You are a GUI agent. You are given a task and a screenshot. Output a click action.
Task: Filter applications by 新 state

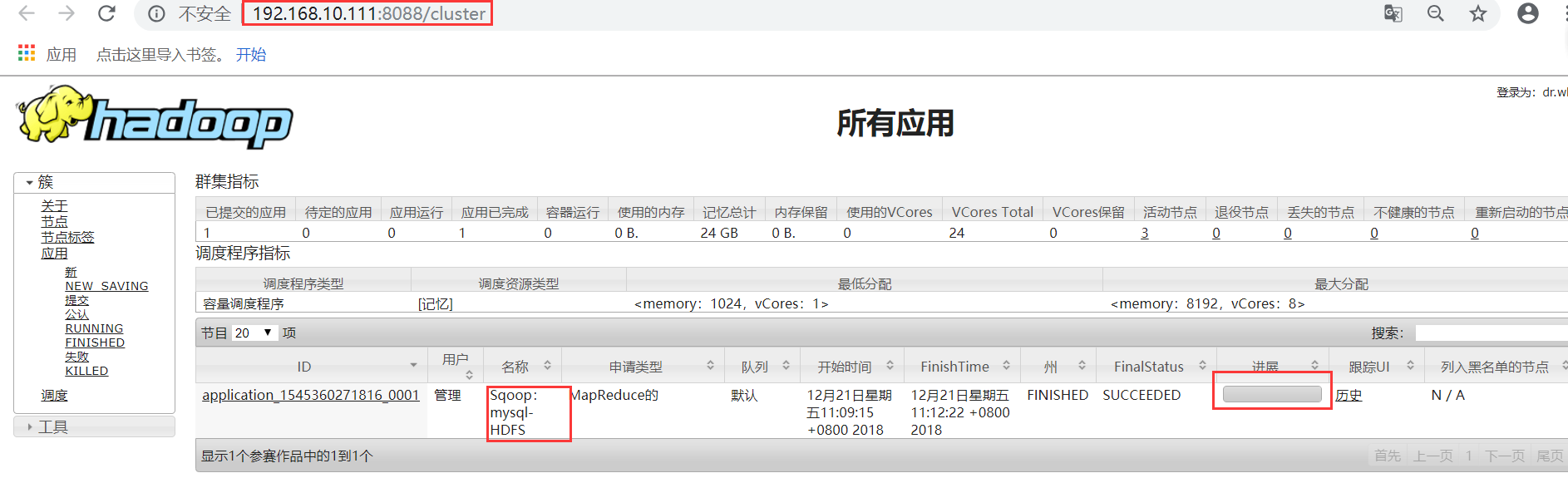(71, 273)
